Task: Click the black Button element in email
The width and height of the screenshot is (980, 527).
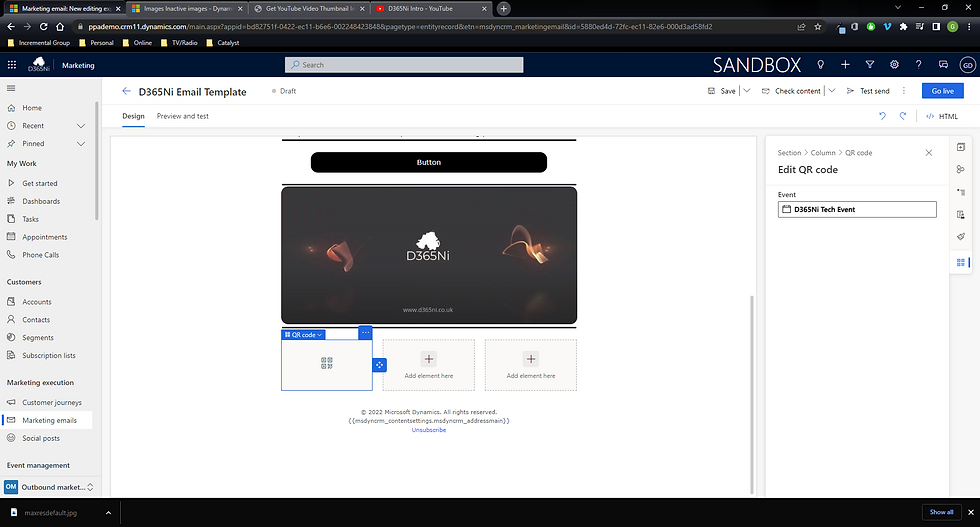Action: pyautogui.click(x=429, y=163)
